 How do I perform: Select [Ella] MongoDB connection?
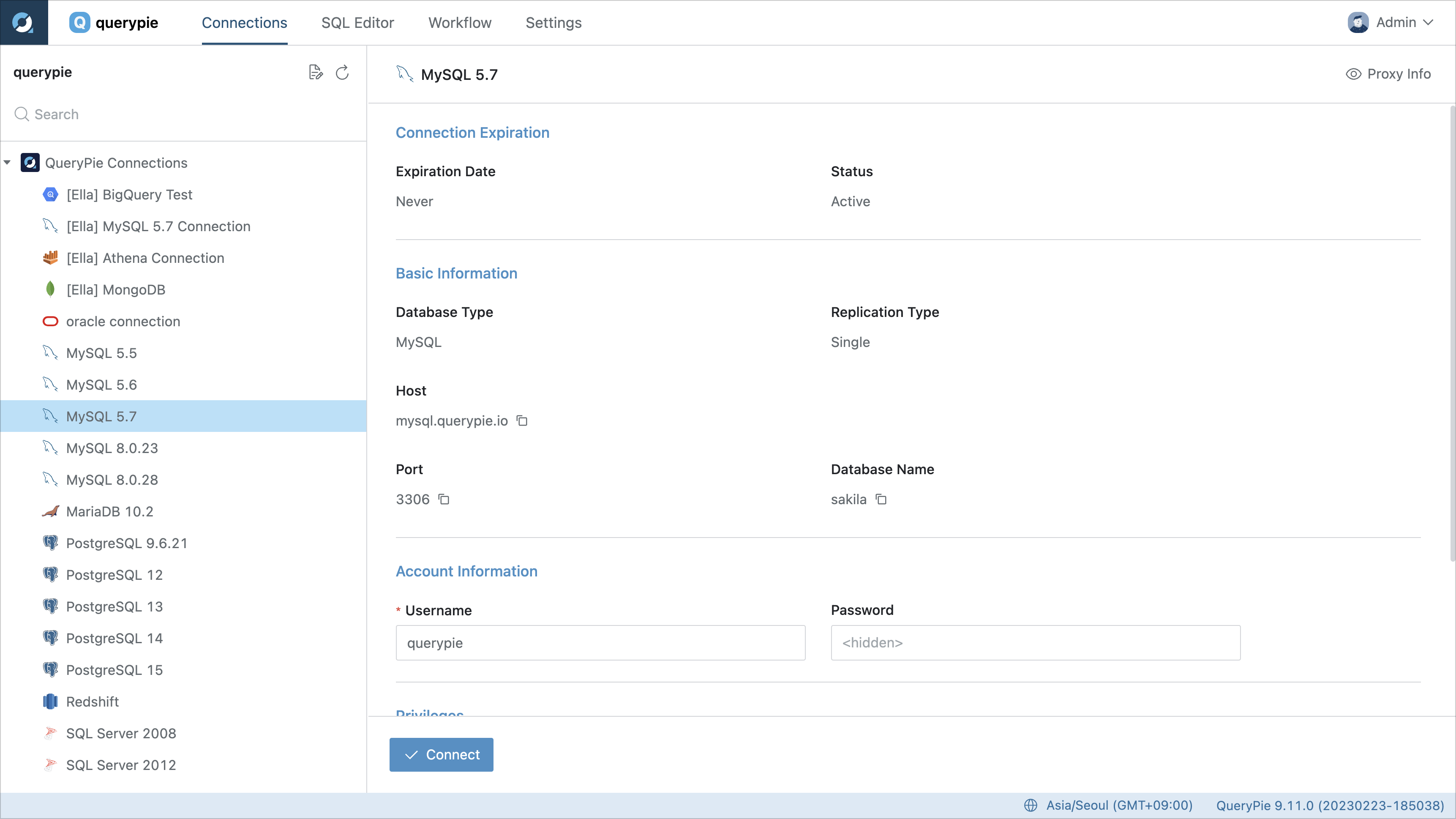tap(116, 289)
